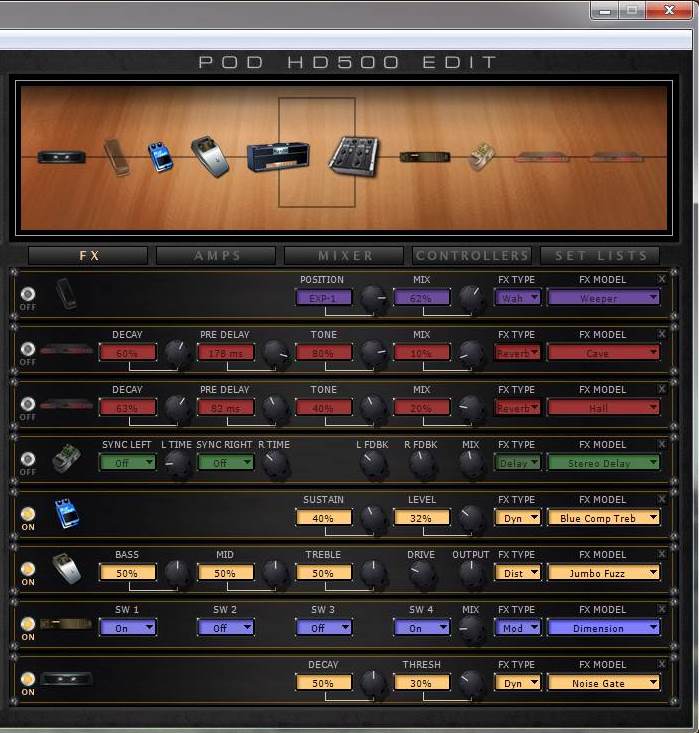Viewport: 699px width, 733px height.
Task: Open the Dist FX type dropdown
Action: coord(518,573)
